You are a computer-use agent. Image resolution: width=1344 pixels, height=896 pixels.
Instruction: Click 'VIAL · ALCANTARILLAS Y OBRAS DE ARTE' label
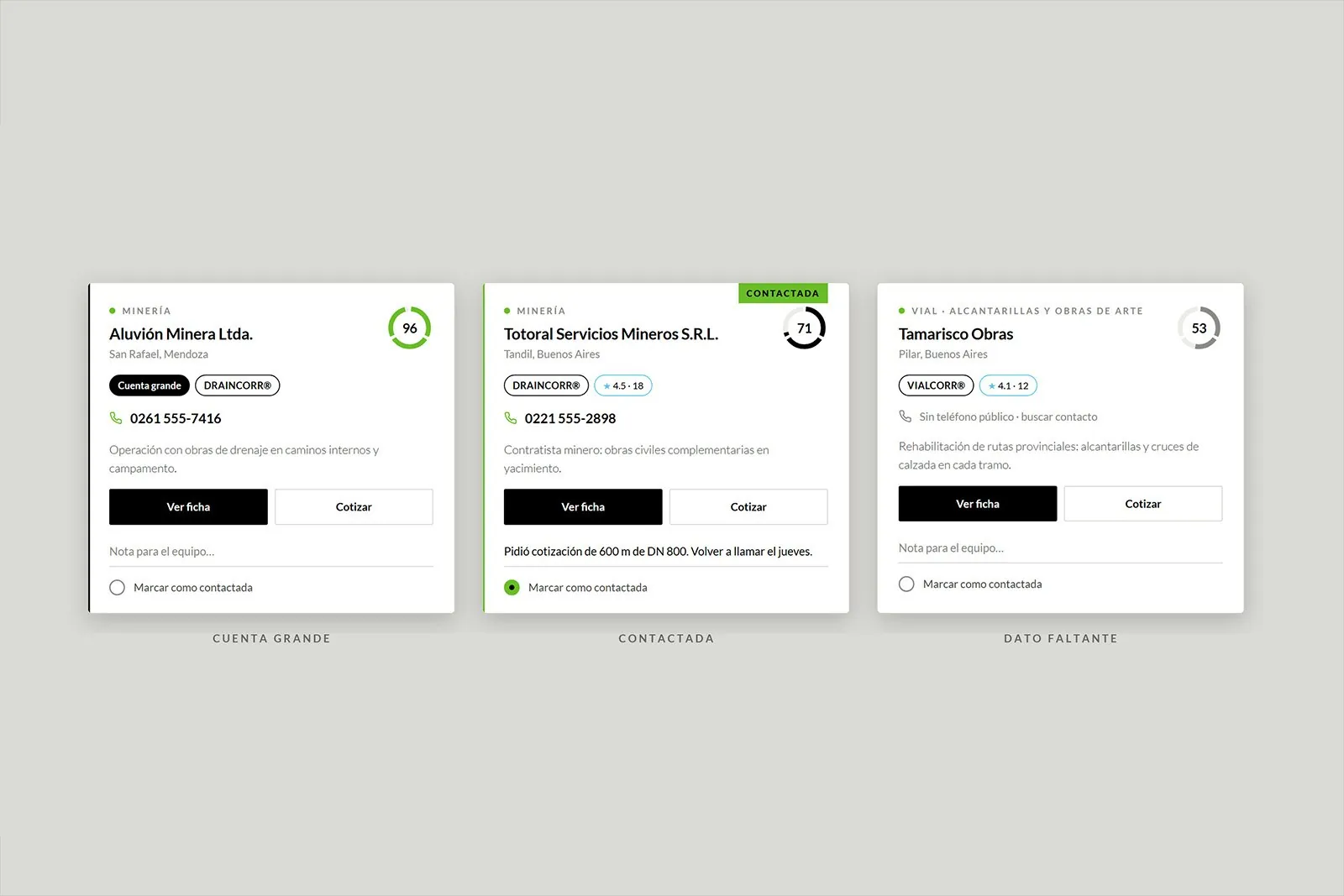[1027, 311]
